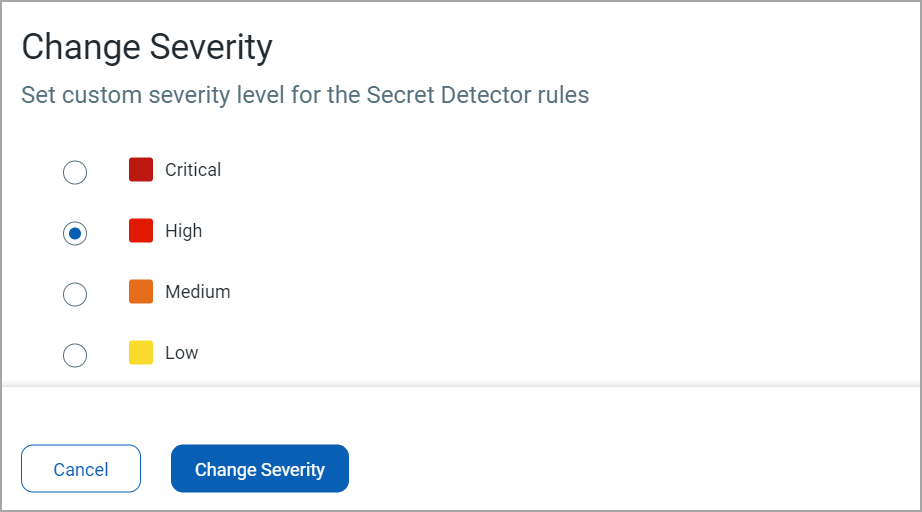Click the dark red Critical color square
This screenshot has height=512, width=922.
141,170
